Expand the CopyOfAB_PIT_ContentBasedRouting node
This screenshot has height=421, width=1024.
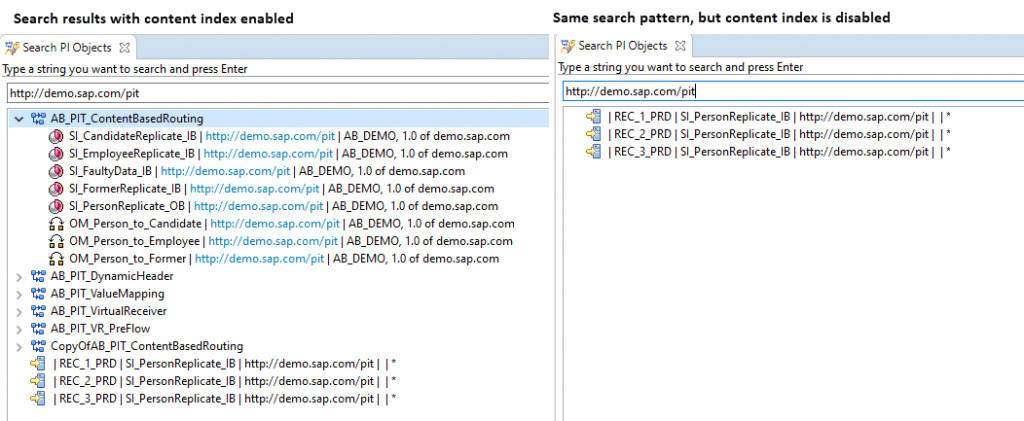coord(19,346)
